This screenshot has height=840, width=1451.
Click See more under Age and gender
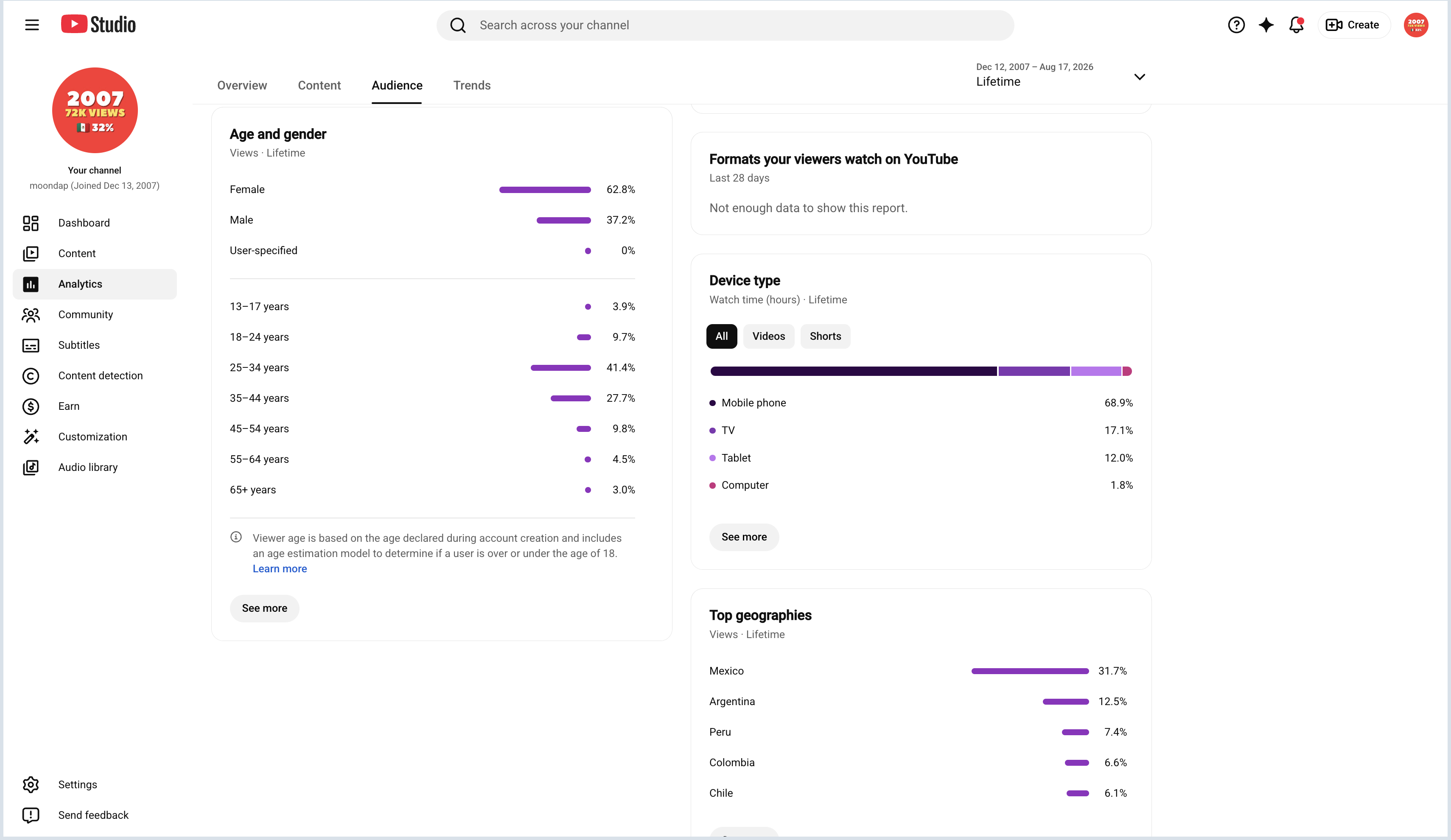264,608
